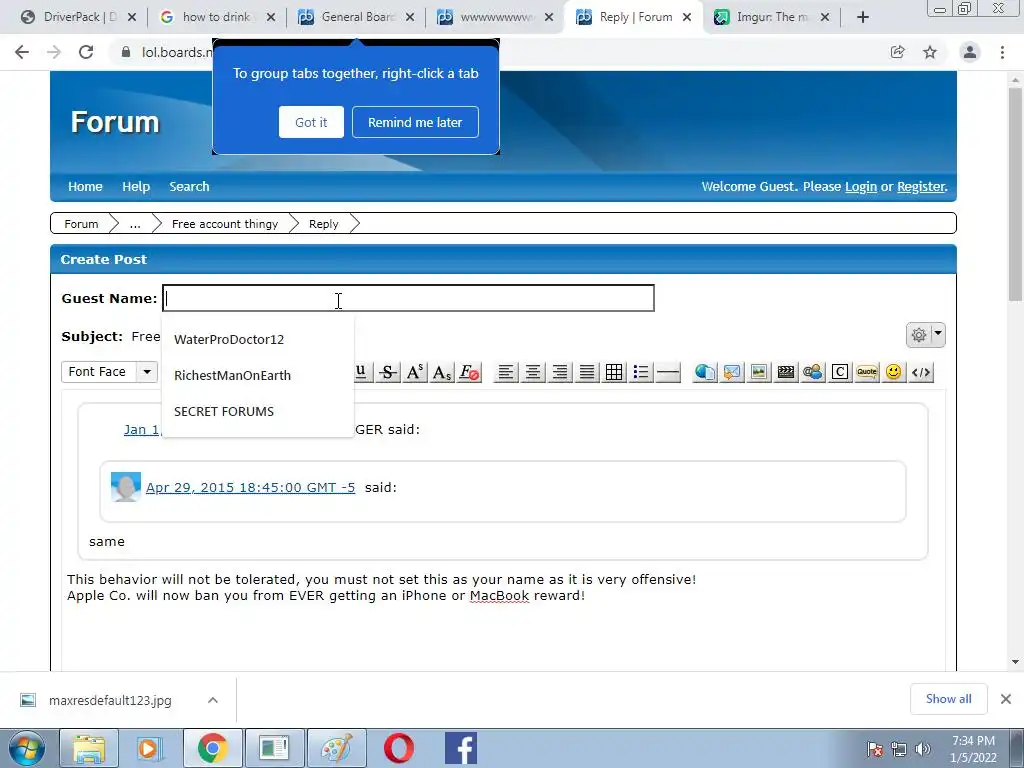Insert code block with C icon

tap(840, 372)
